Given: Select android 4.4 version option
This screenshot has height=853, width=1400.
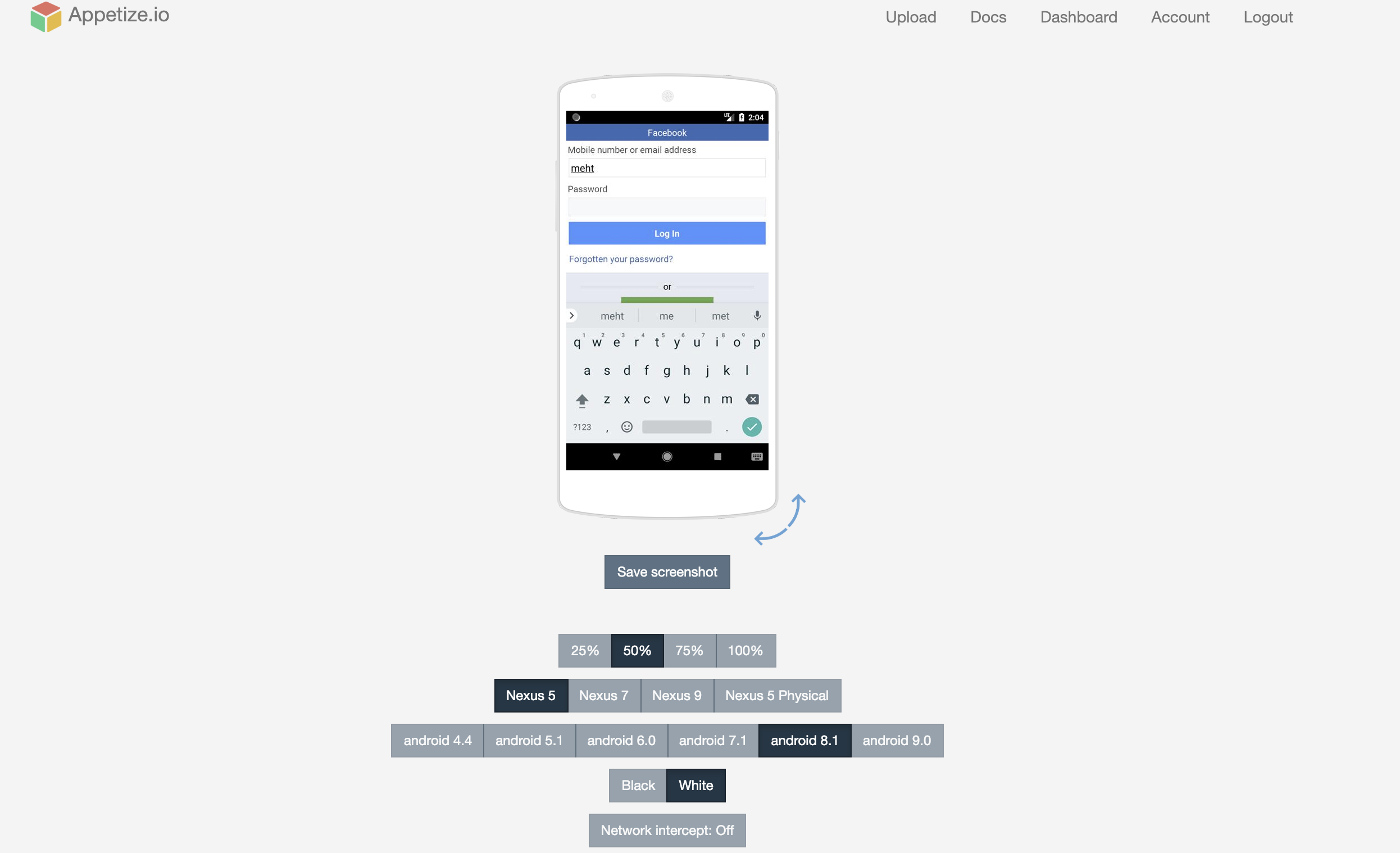Looking at the screenshot, I should (x=437, y=740).
